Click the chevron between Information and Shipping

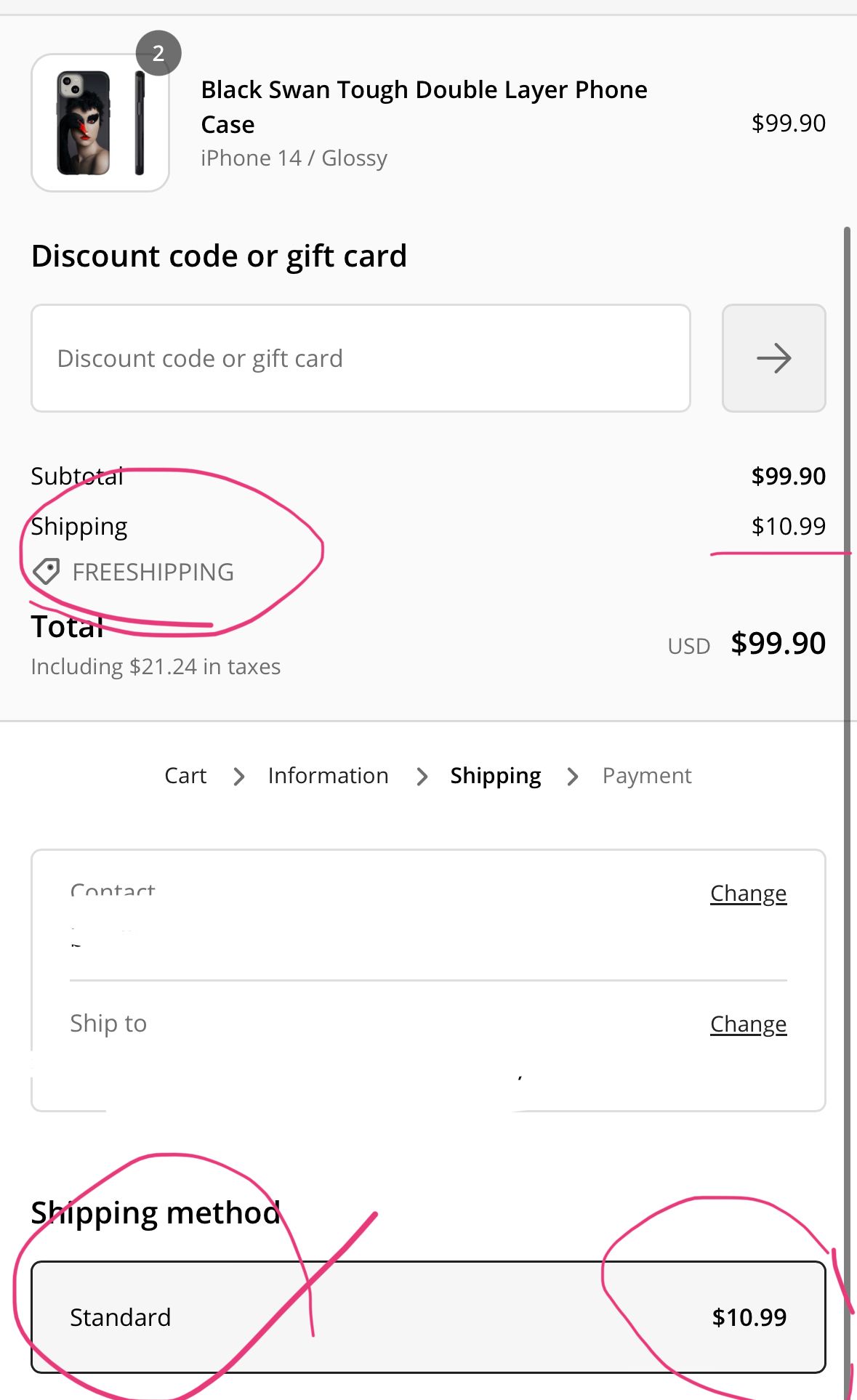[422, 777]
